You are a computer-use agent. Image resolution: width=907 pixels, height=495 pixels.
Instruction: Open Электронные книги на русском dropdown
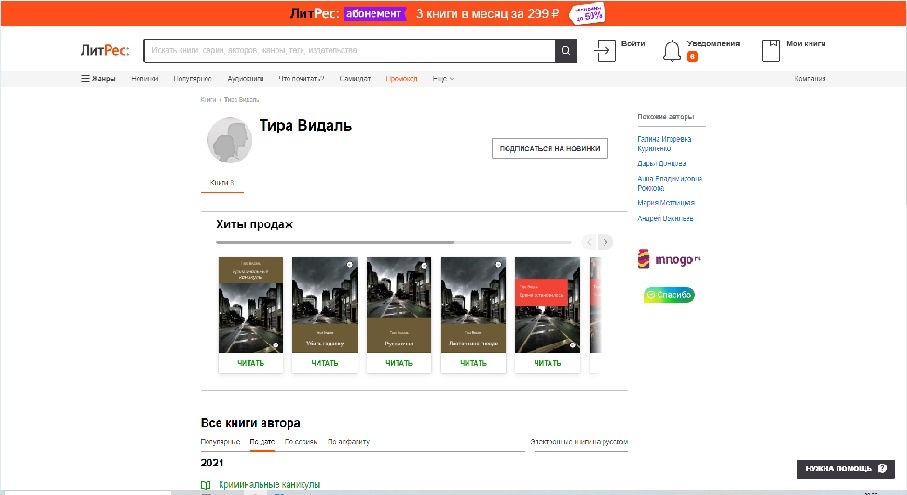click(x=579, y=442)
